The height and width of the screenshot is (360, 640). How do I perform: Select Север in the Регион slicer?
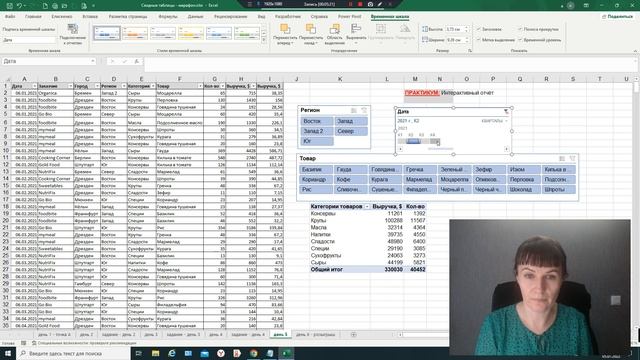[351, 131]
